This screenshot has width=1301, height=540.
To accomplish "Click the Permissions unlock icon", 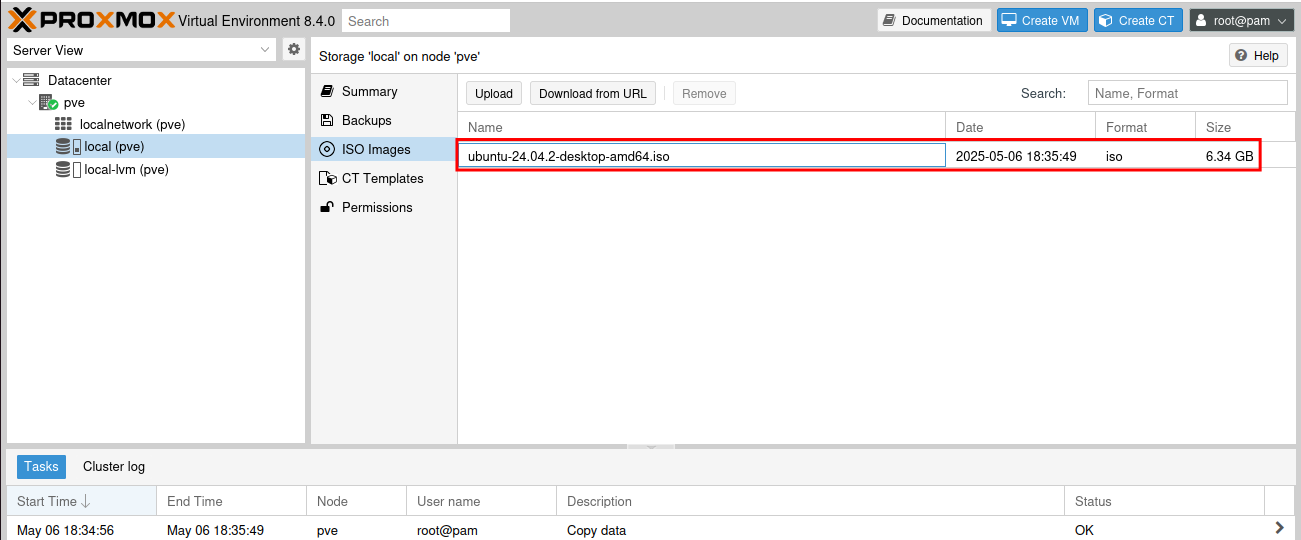I will pyautogui.click(x=326, y=207).
